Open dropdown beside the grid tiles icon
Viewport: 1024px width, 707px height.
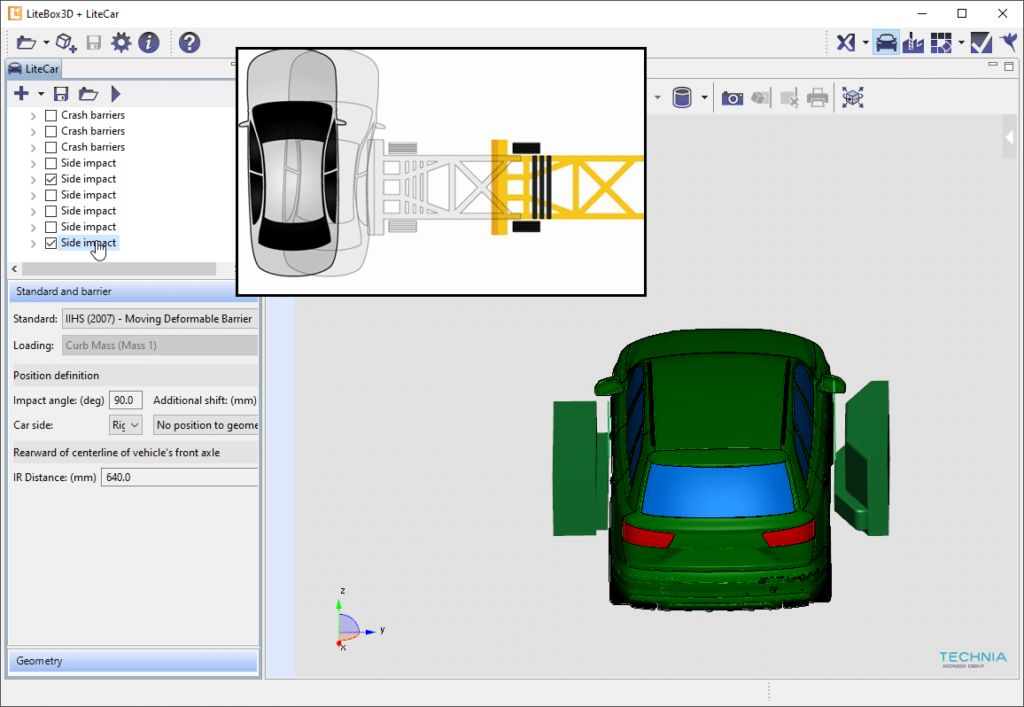[x=961, y=43]
